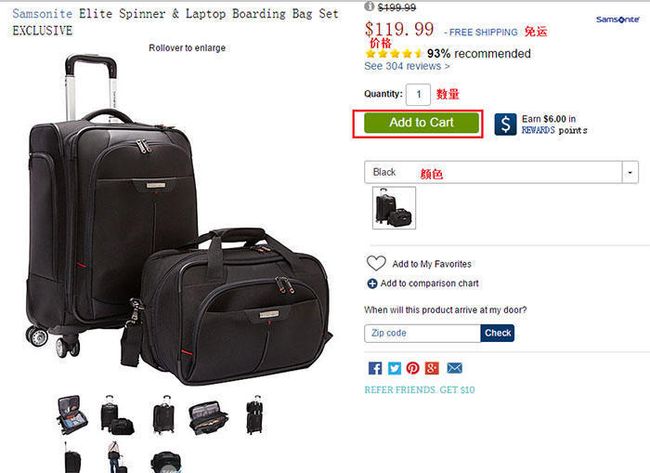Share product via Twitter icon
The width and height of the screenshot is (650, 473).
click(x=394, y=368)
